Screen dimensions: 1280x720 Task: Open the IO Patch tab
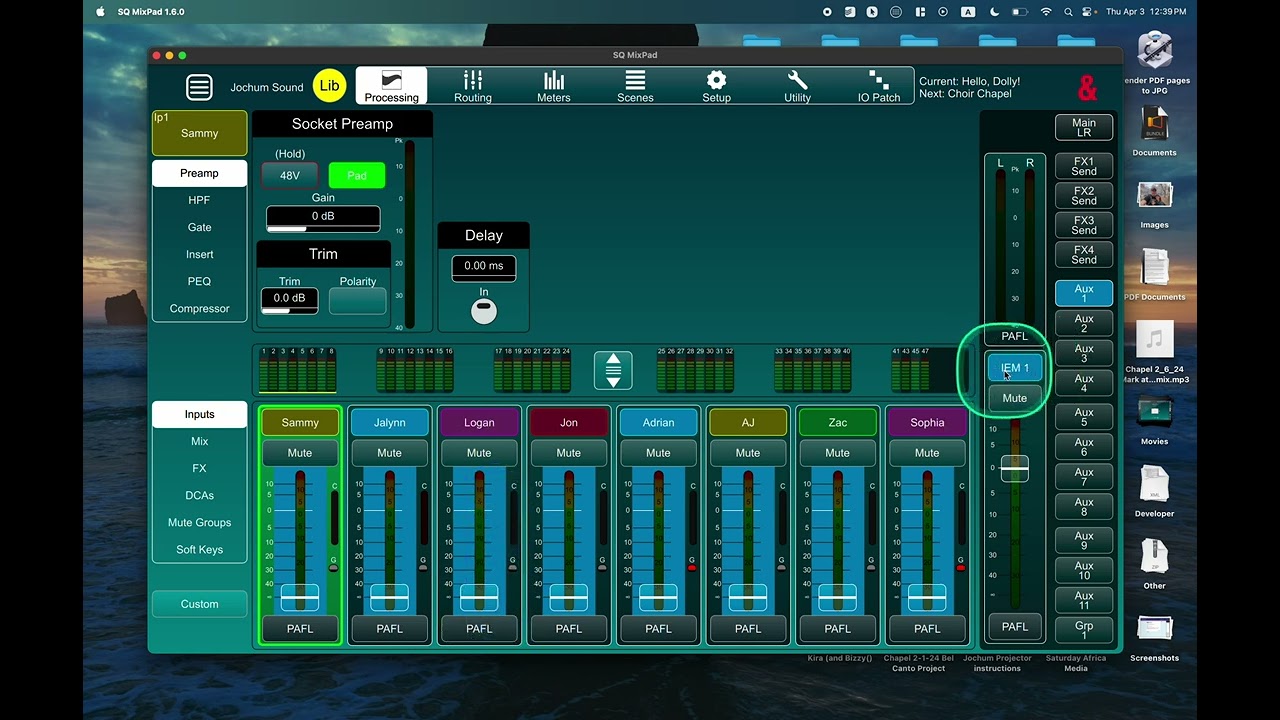point(879,86)
